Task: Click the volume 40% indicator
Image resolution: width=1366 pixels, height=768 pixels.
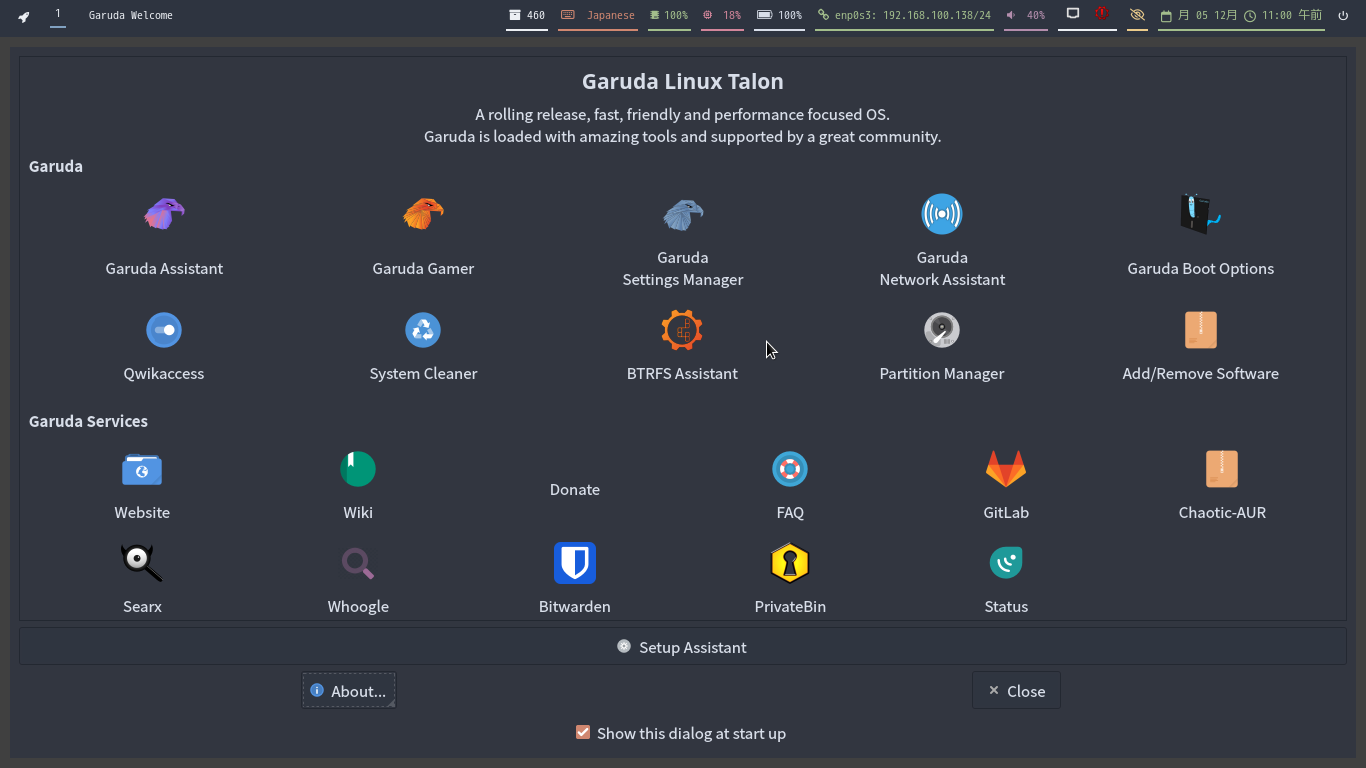Action: (x=1026, y=16)
